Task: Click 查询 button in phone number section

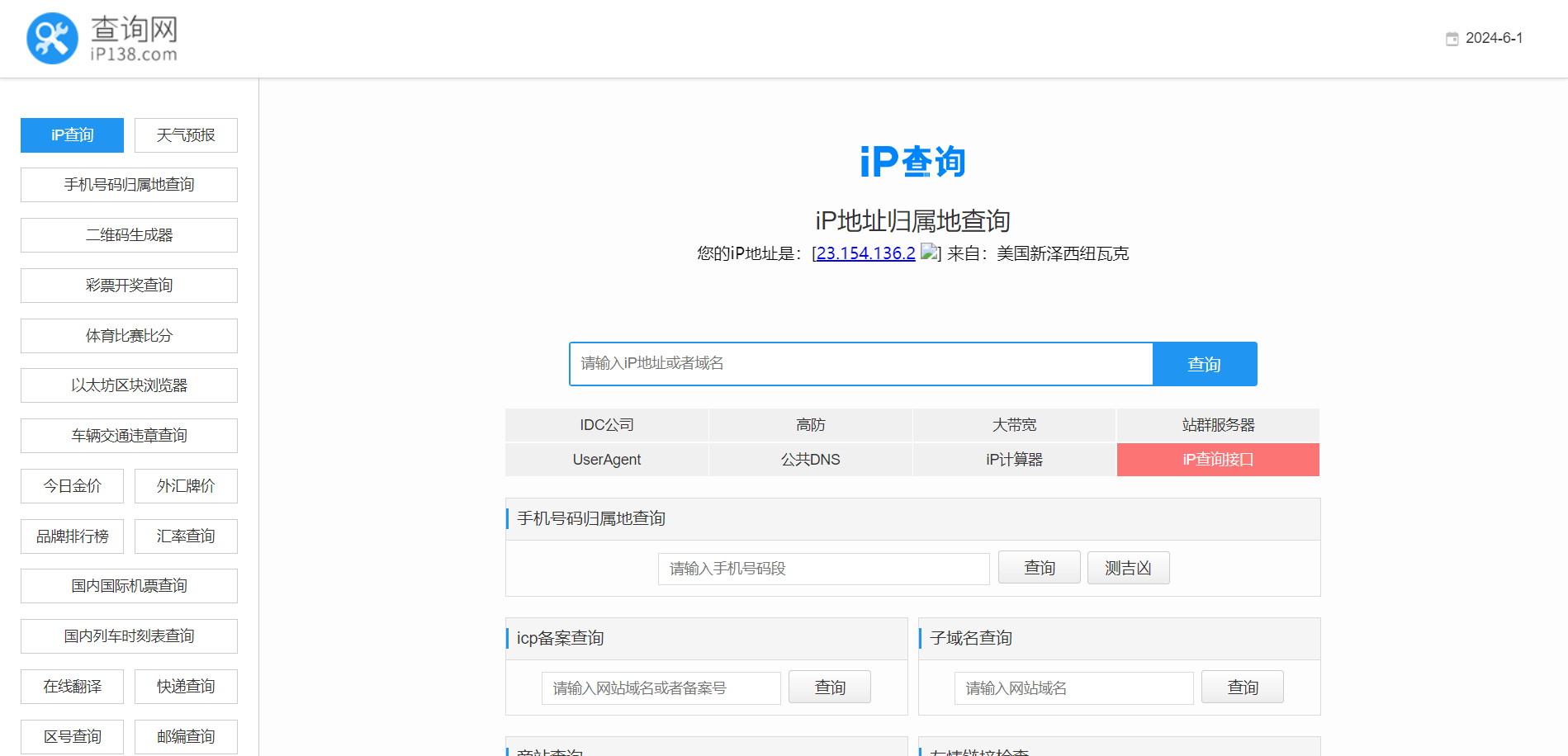Action: [x=1040, y=568]
